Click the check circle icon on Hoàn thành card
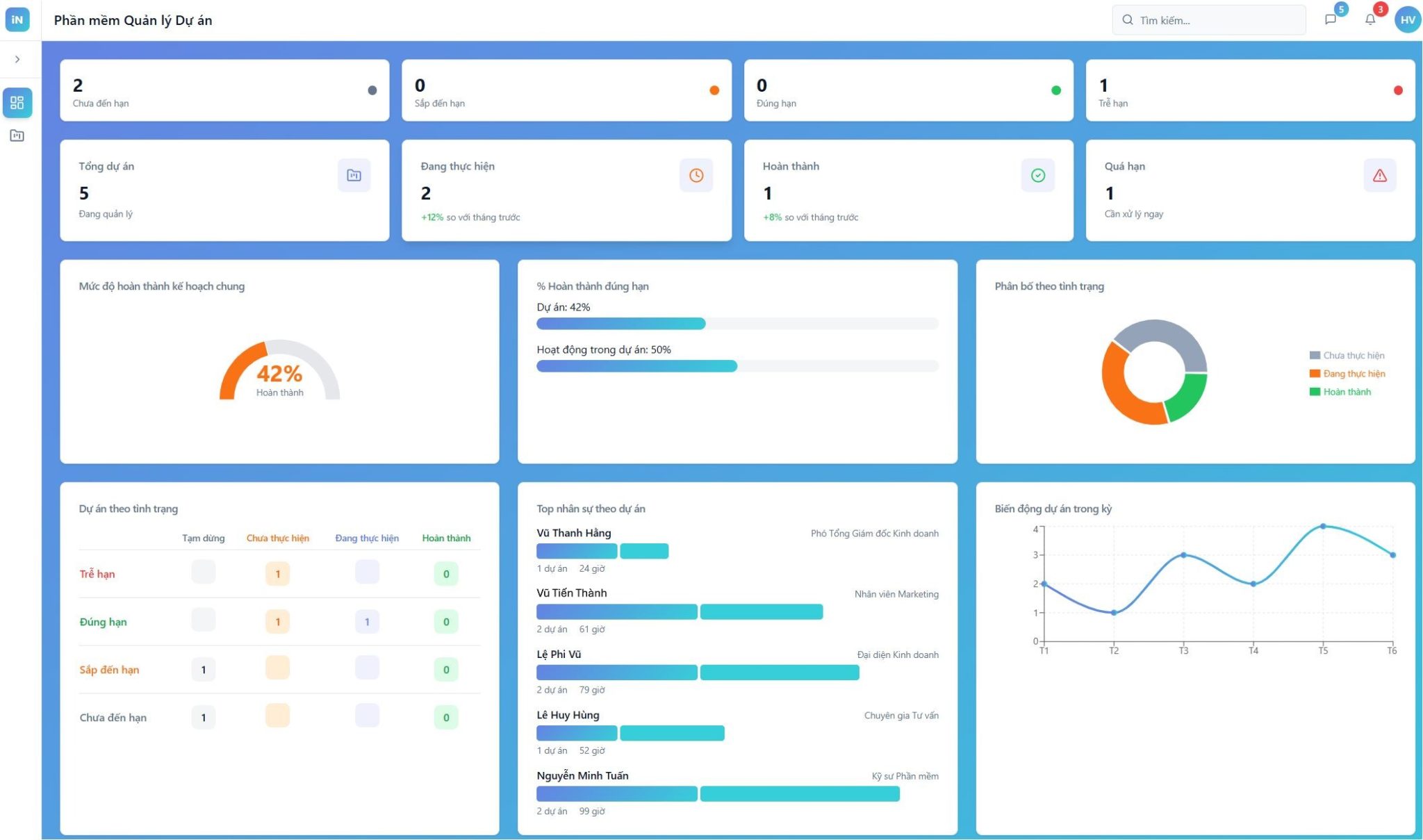The width and height of the screenshot is (1423, 840). point(1038,175)
